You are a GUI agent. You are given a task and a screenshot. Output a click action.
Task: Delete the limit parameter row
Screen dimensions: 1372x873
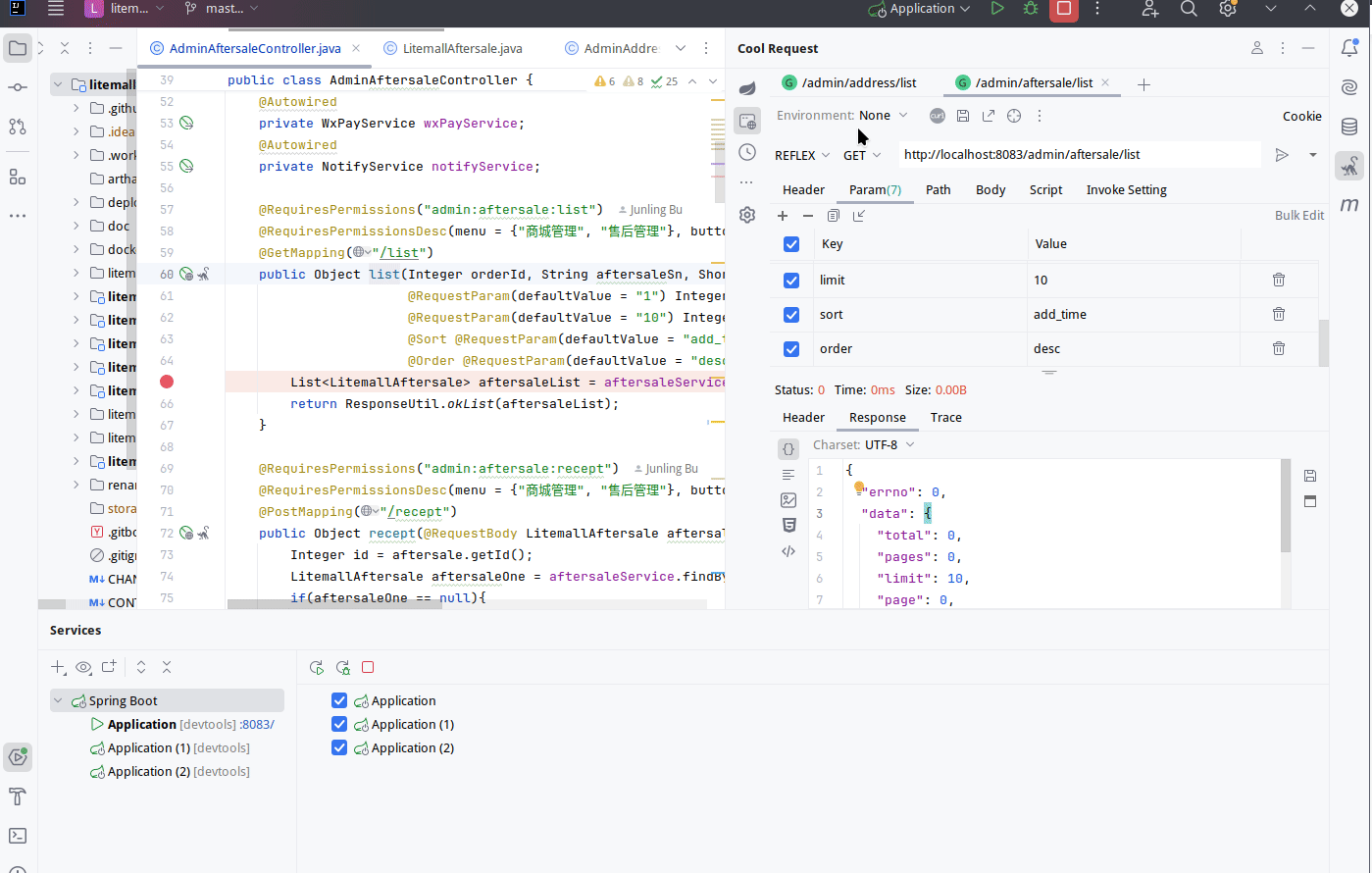[1279, 280]
